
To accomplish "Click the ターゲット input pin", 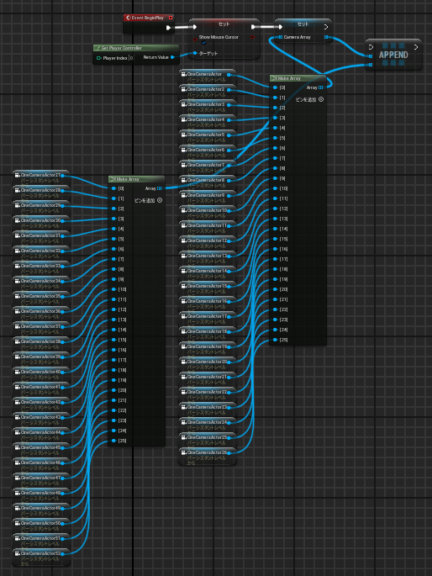I will click(x=195, y=53).
